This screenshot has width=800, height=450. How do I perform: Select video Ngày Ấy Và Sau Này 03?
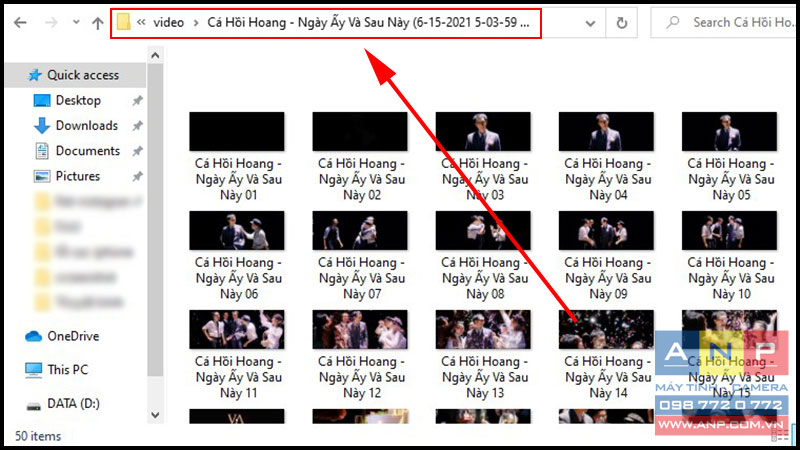coord(484,157)
